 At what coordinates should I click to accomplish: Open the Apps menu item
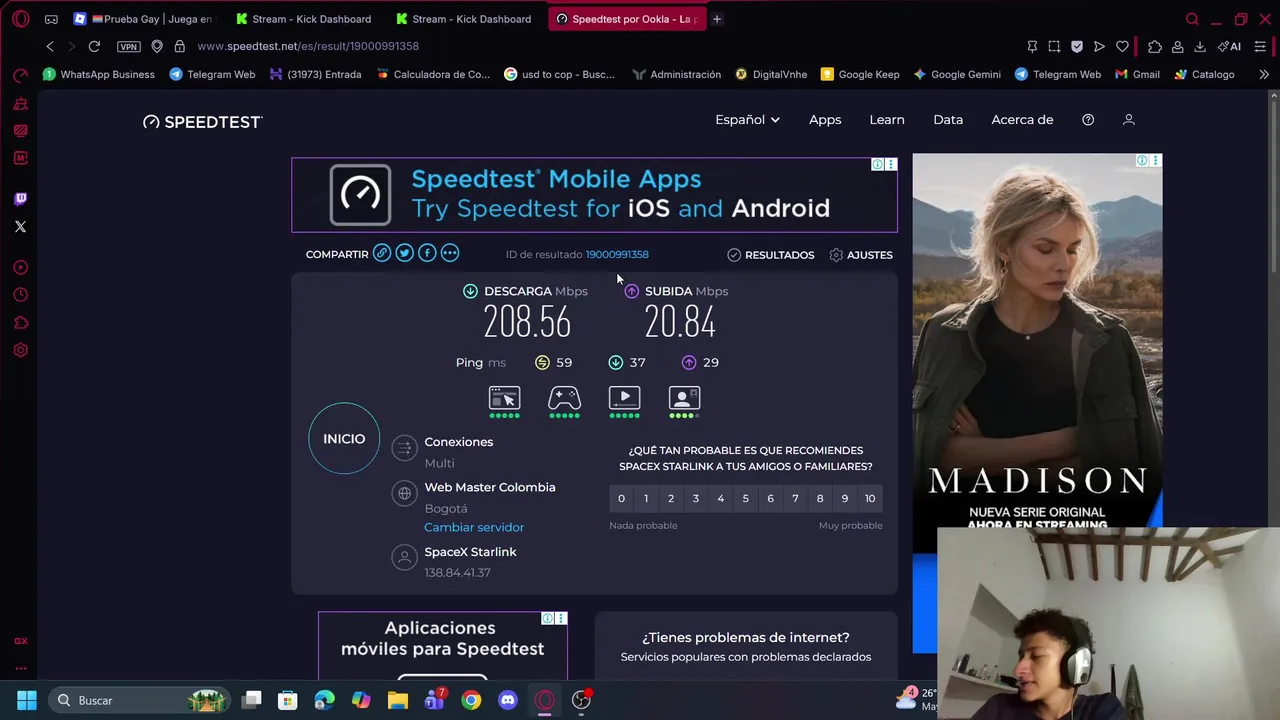click(825, 120)
